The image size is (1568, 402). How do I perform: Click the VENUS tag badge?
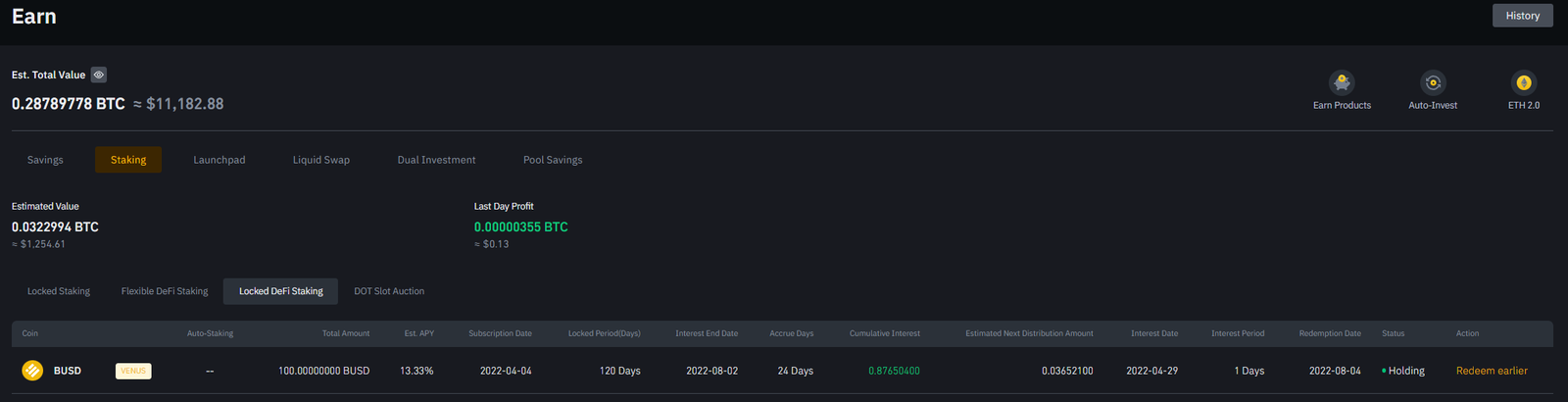point(133,371)
